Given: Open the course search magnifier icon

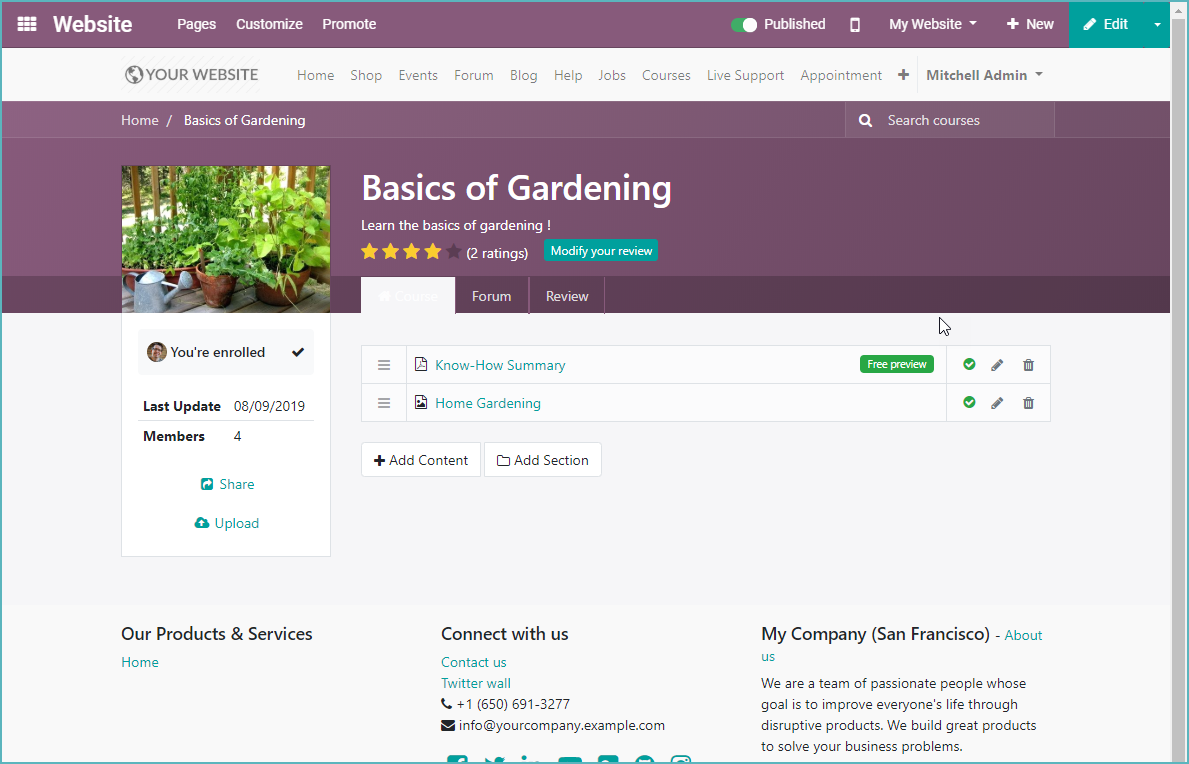Looking at the screenshot, I should [x=865, y=119].
